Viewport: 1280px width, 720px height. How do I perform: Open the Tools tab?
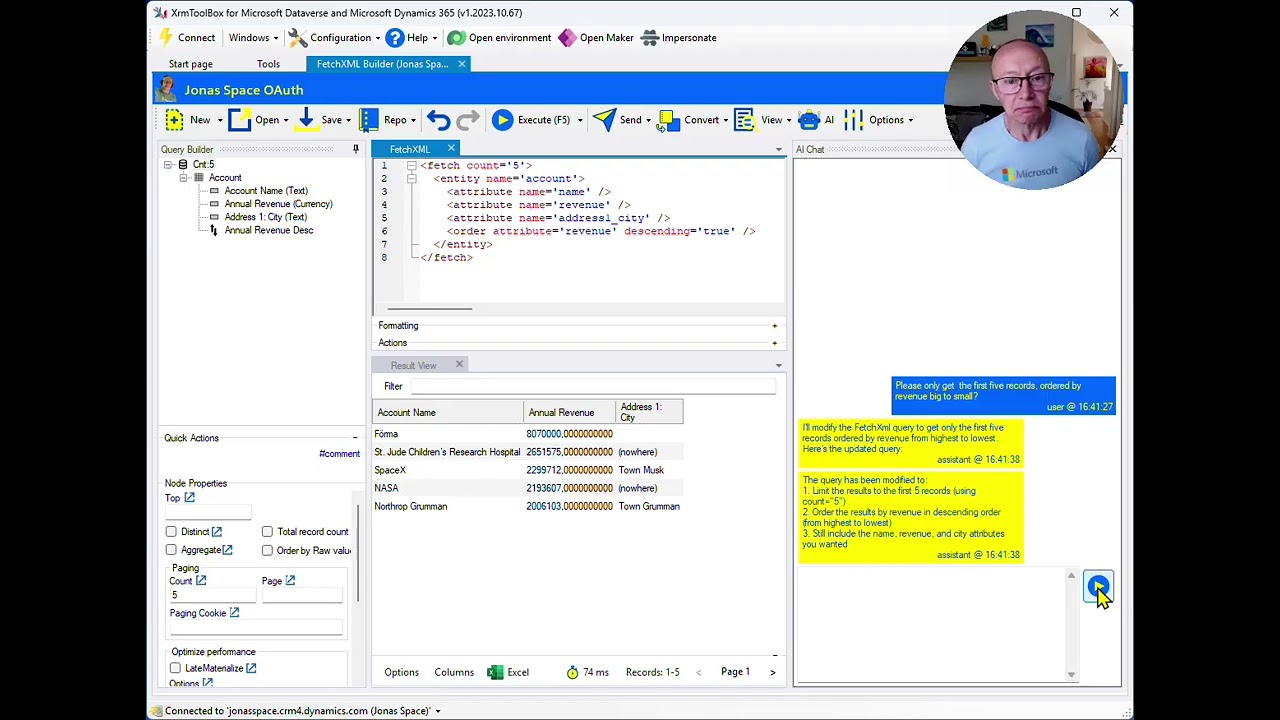point(268,64)
